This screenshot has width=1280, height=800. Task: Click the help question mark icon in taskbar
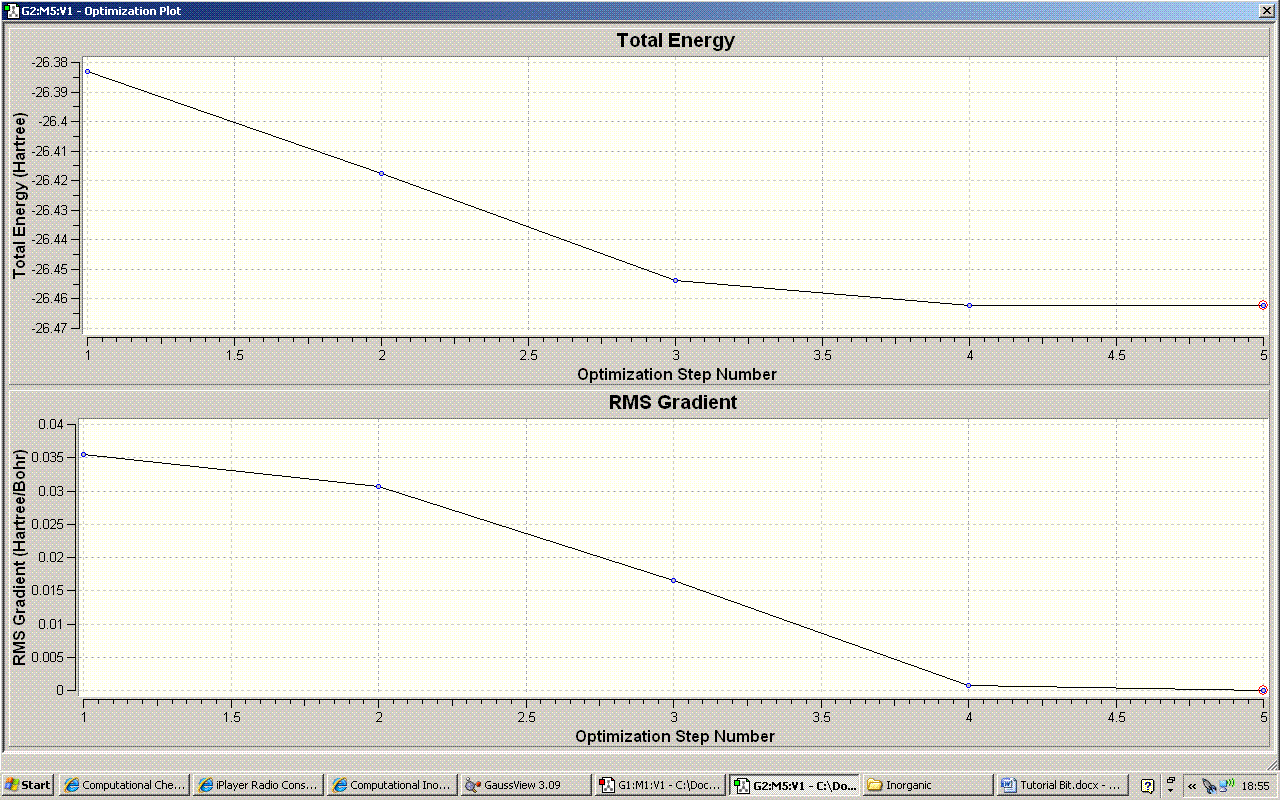coord(1148,786)
